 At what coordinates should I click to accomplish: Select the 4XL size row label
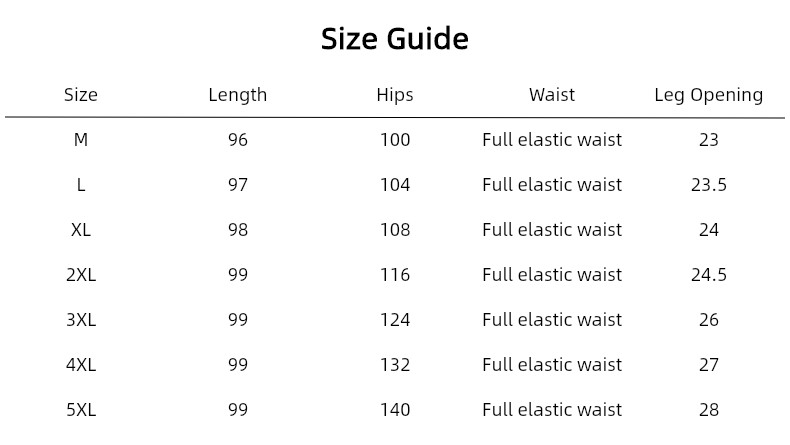[81, 365]
